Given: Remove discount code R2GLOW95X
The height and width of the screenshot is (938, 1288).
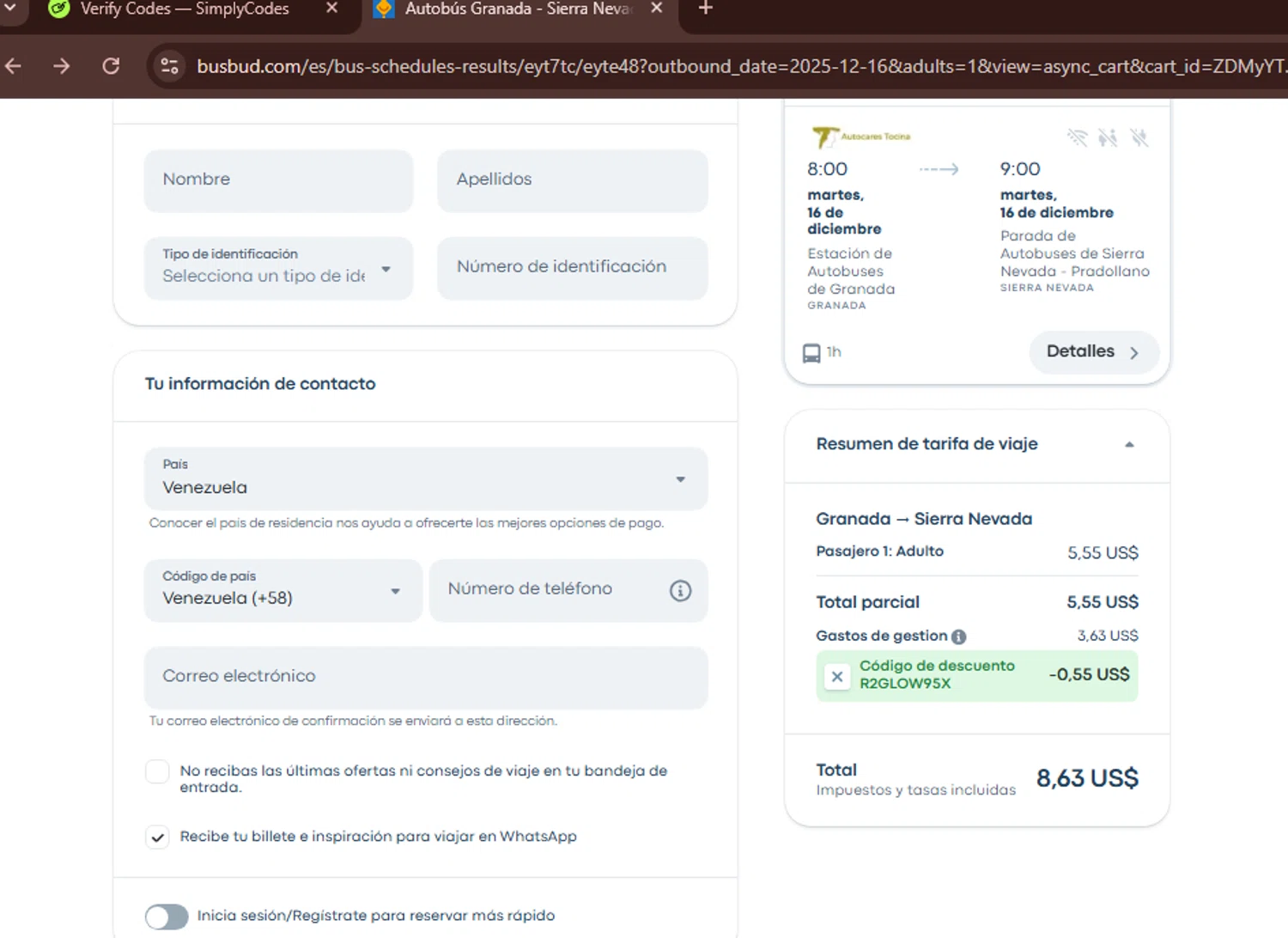Looking at the screenshot, I should [837, 676].
